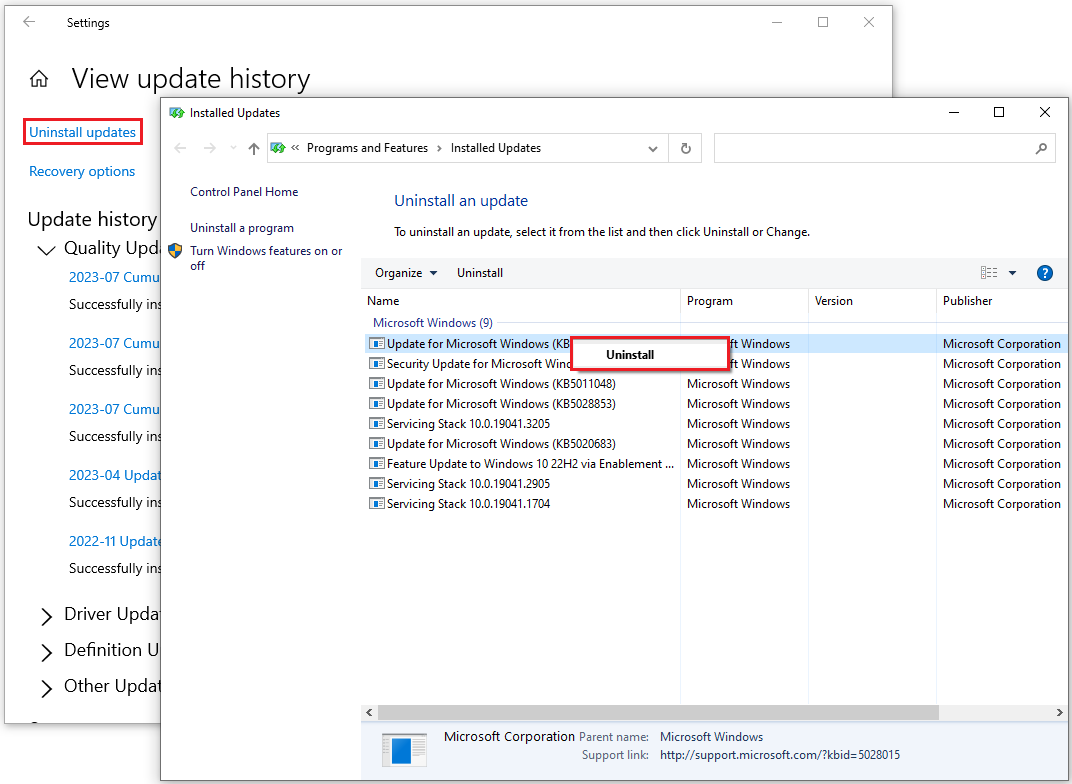1072x784 pixels.
Task: Click the icon of the Security Update row
Action: [377, 364]
